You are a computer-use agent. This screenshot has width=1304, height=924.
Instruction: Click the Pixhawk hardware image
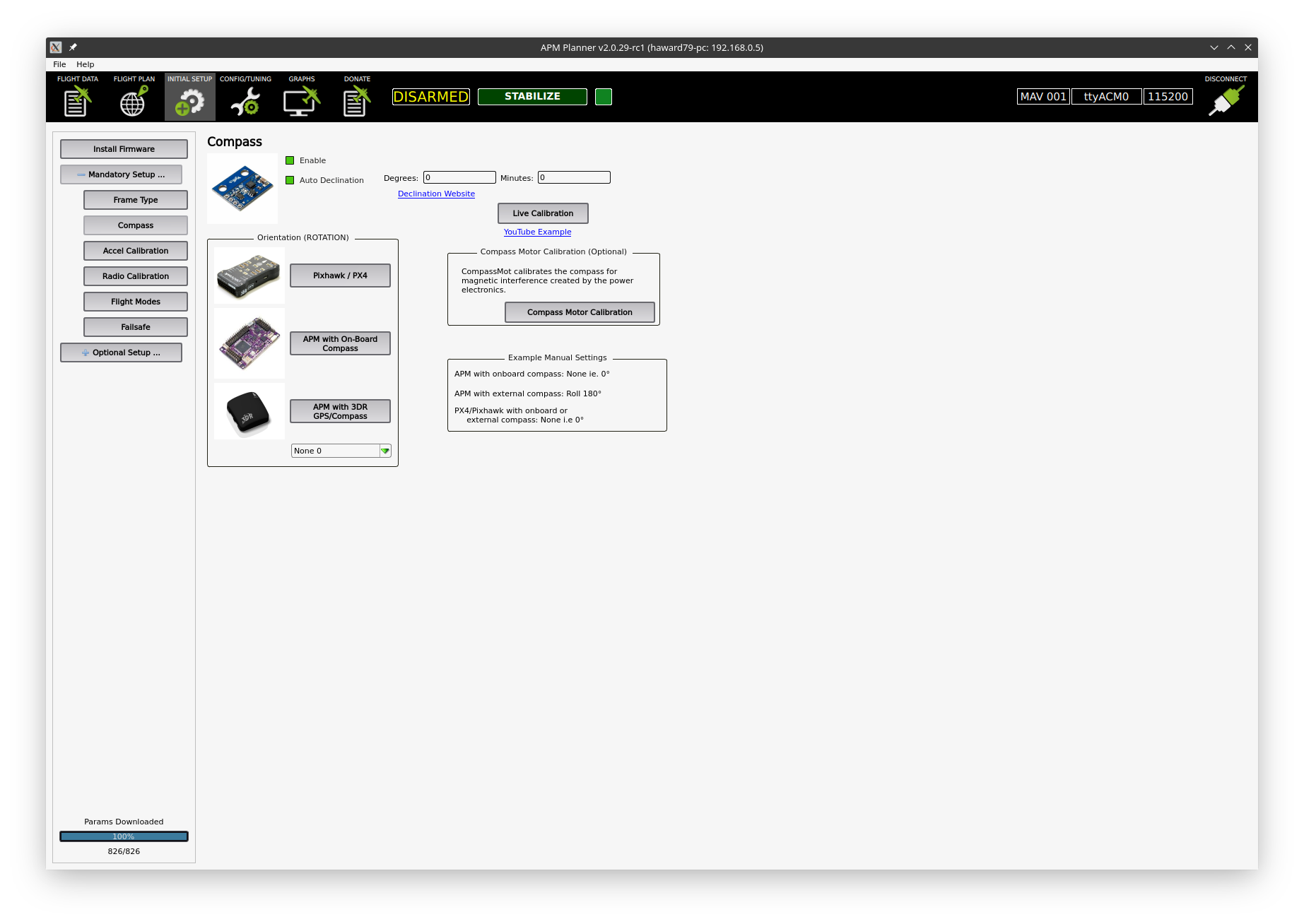[x=249, y=276]
